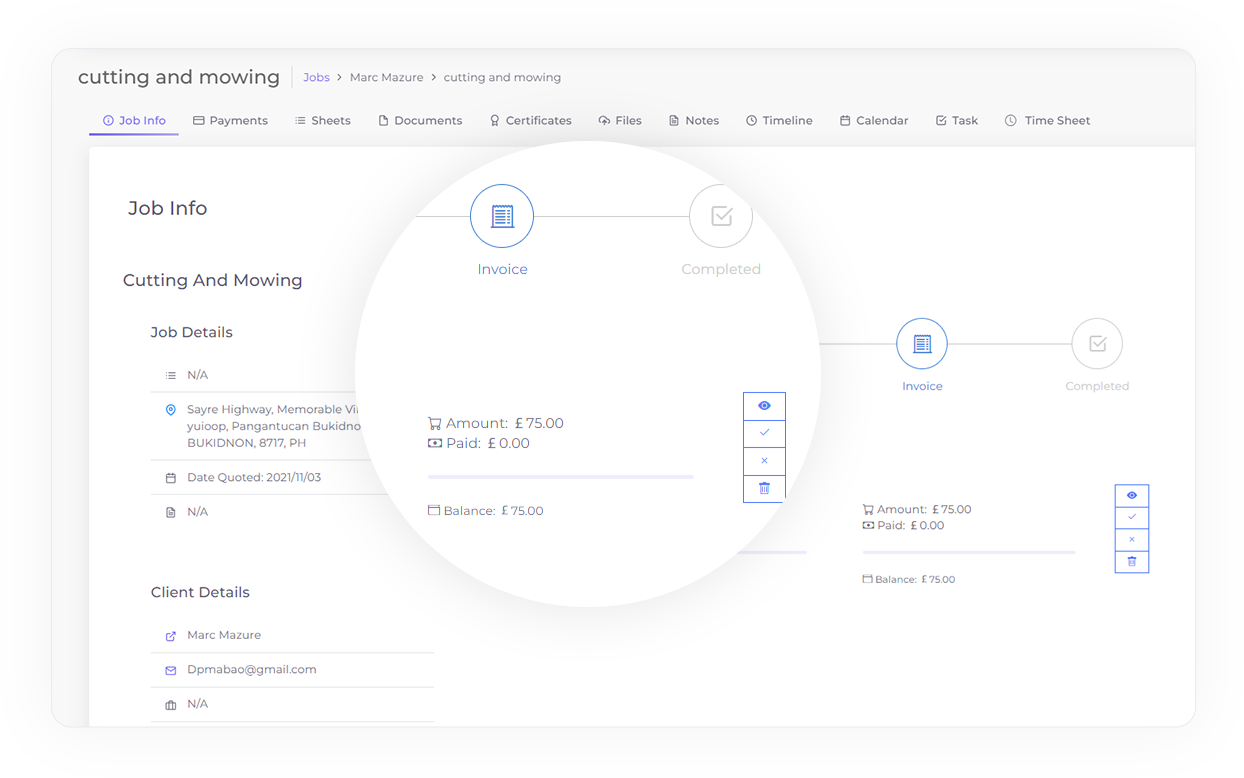Click the calendar icon beside Date Quoted
1244x778 pixels.
click(x=170, y=477)
